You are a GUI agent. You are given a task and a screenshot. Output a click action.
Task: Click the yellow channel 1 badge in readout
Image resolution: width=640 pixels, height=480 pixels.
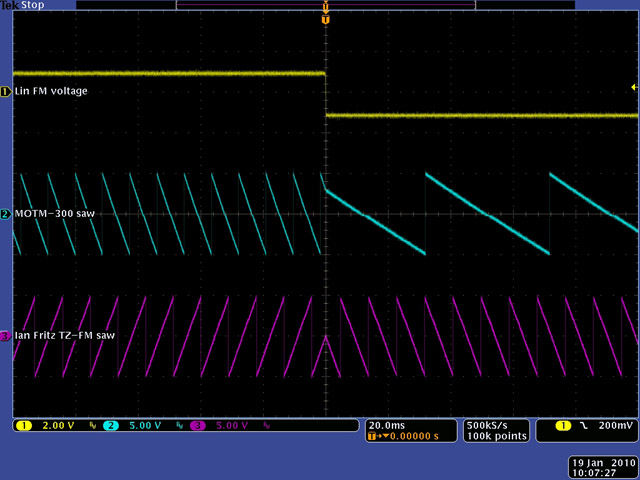[x=24, y=426]
